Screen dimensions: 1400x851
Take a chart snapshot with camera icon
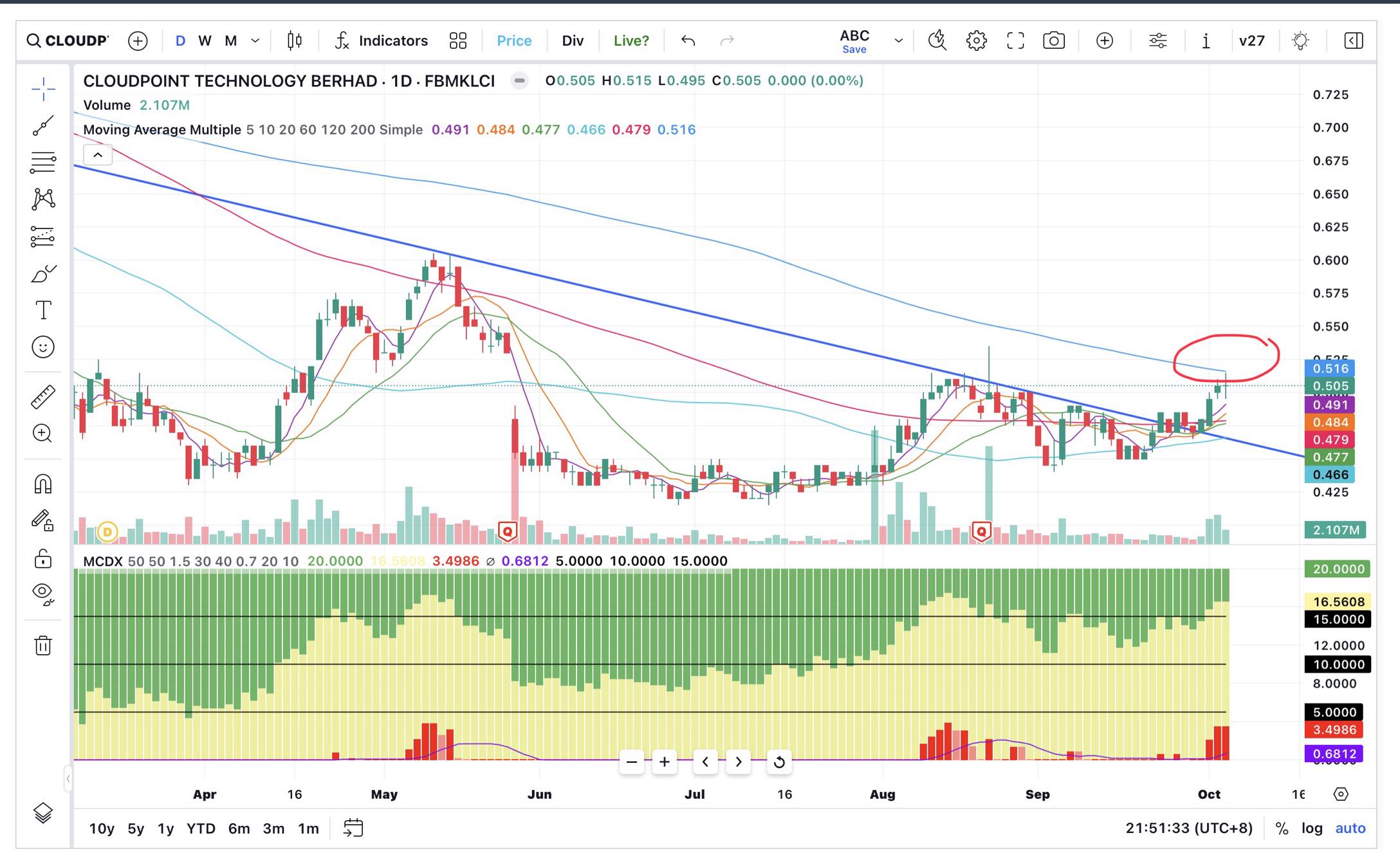(x=1054, y=41)
